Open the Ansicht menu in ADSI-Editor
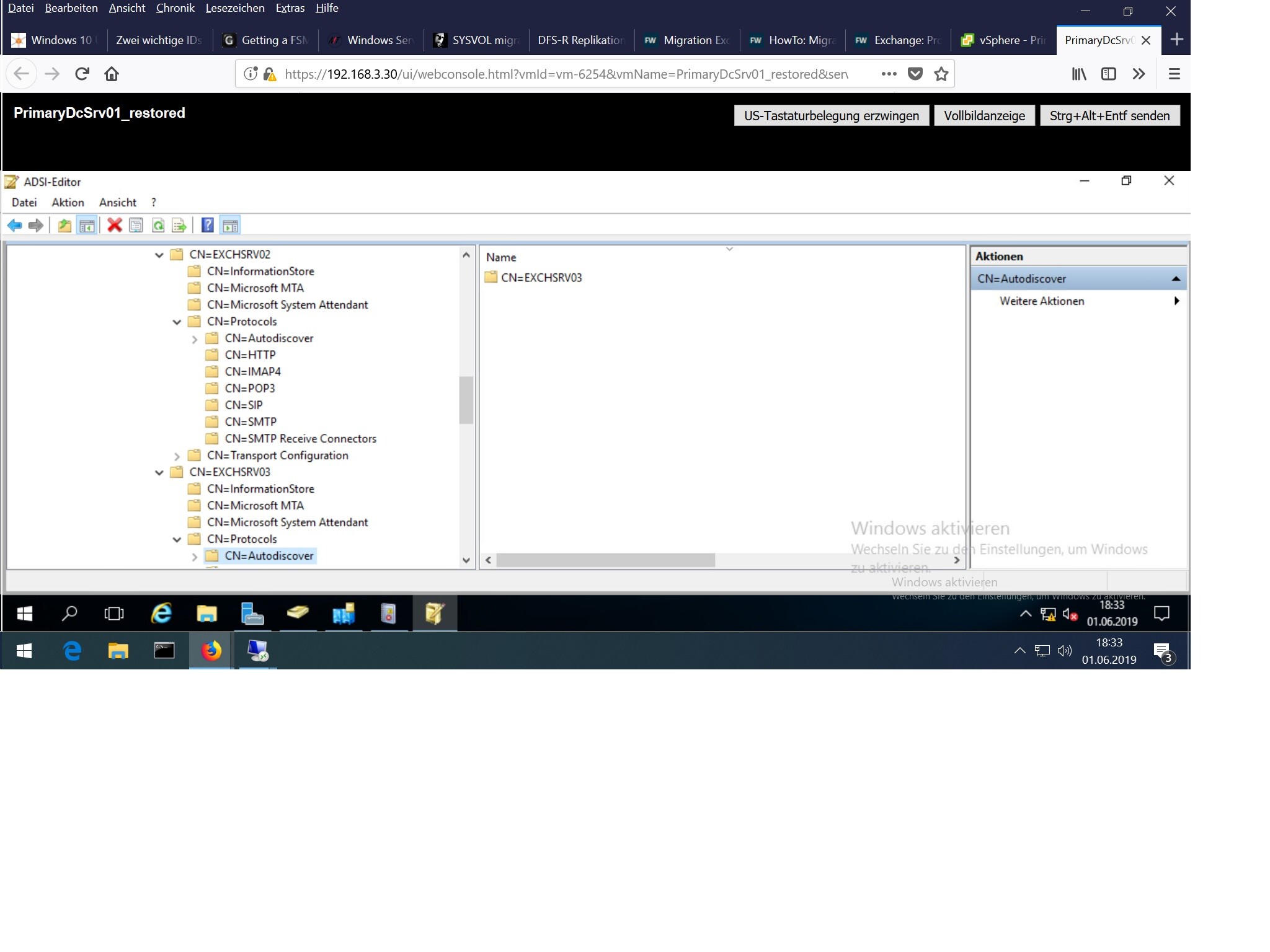This screenshot has width=1270, height=952. point(118,203)
